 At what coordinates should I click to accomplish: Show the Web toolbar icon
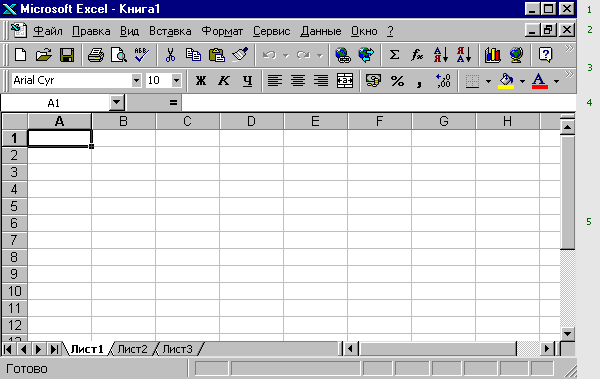point(366,55)
